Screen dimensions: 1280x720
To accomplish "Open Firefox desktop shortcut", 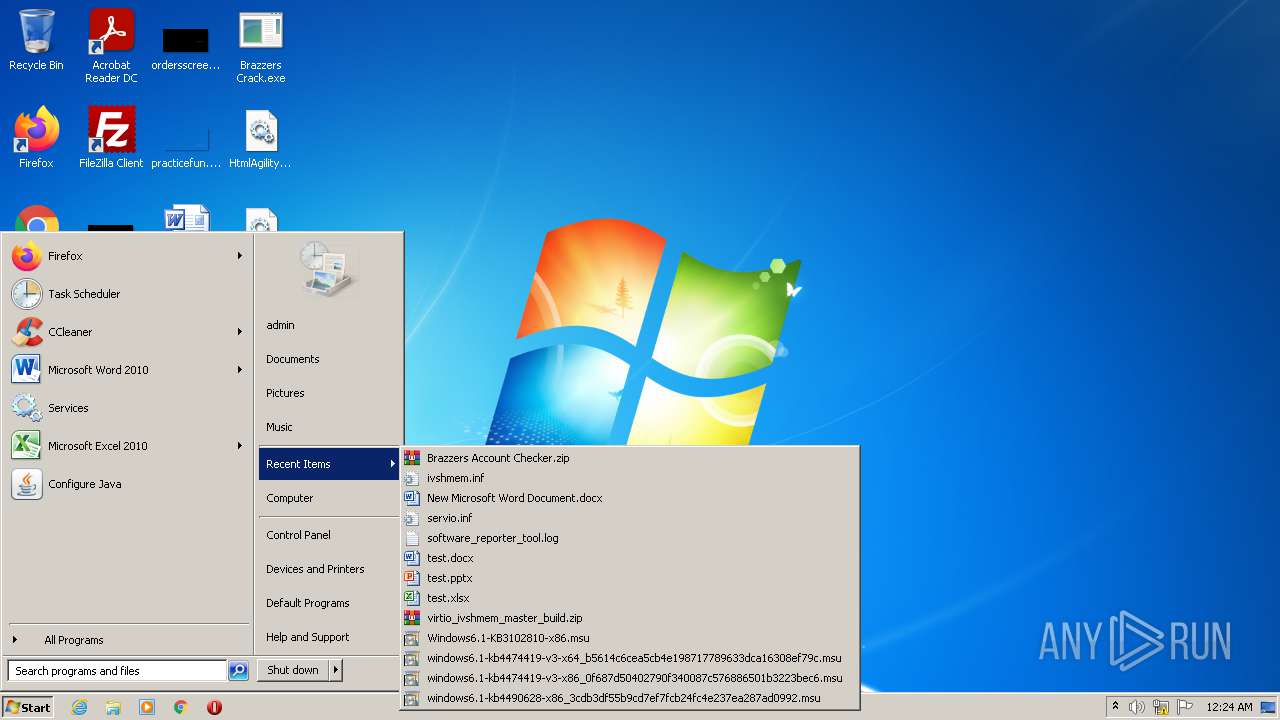I will [x=36, y=137].
